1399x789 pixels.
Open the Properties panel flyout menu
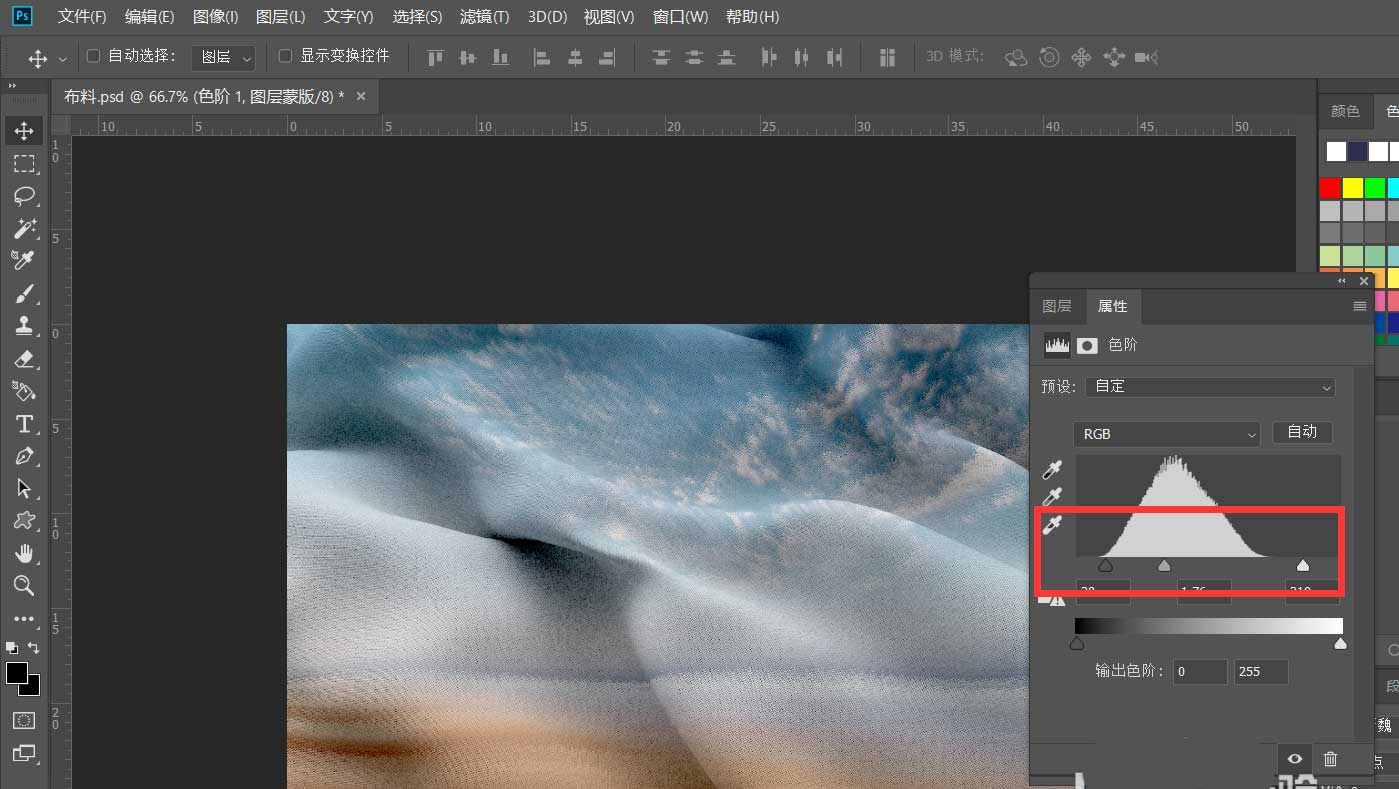point(1359,306)
